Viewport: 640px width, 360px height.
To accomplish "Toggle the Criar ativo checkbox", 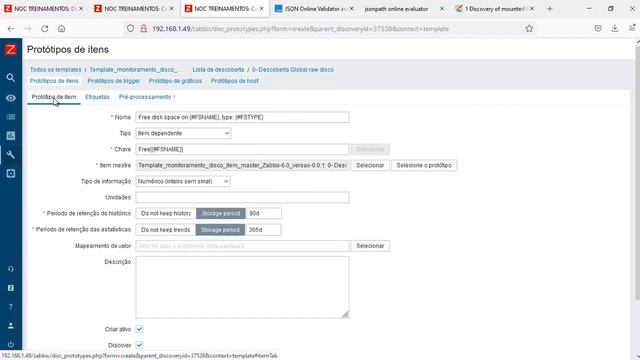I will [x=139, y=329].
